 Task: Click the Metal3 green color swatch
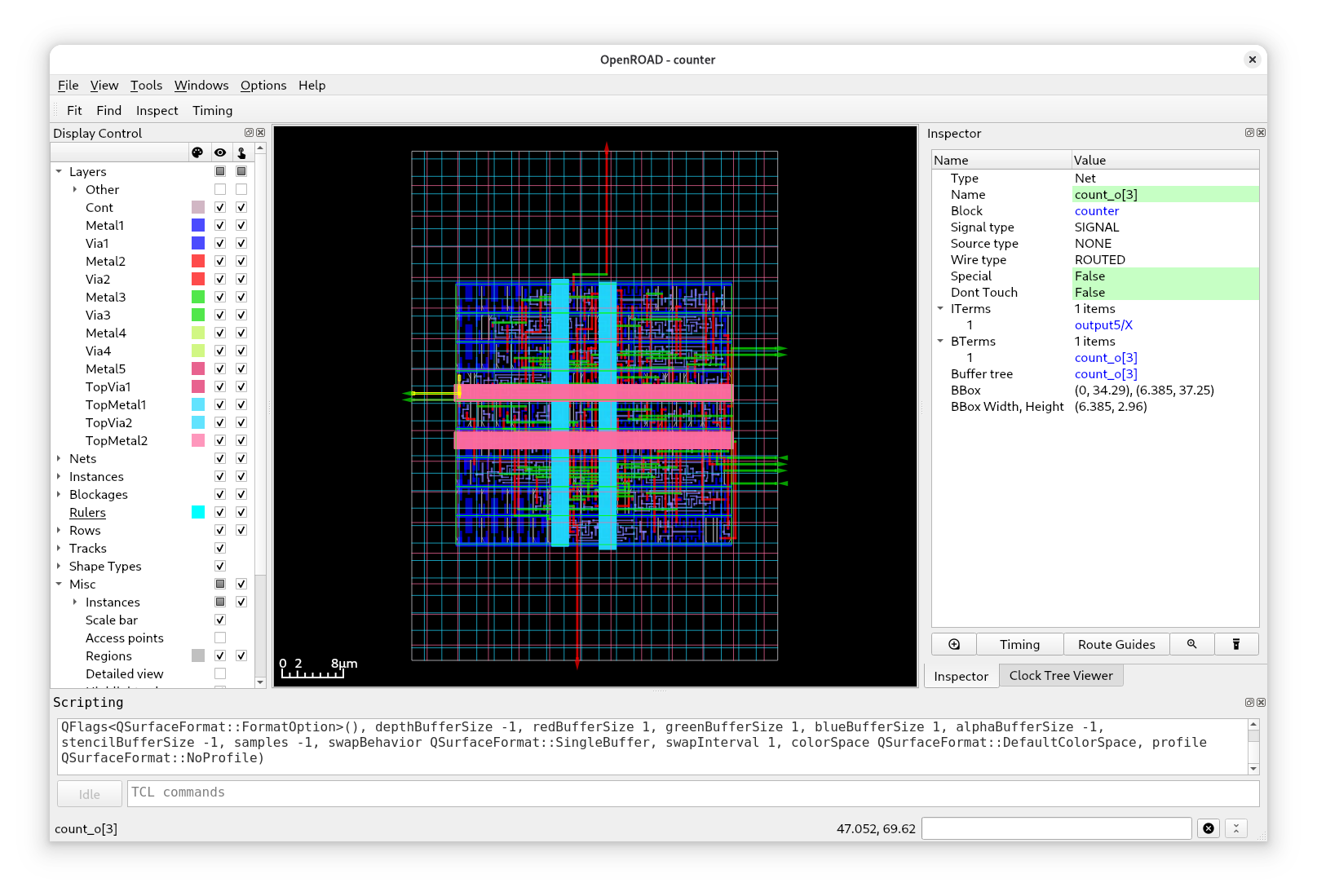(x=198, y=298)
